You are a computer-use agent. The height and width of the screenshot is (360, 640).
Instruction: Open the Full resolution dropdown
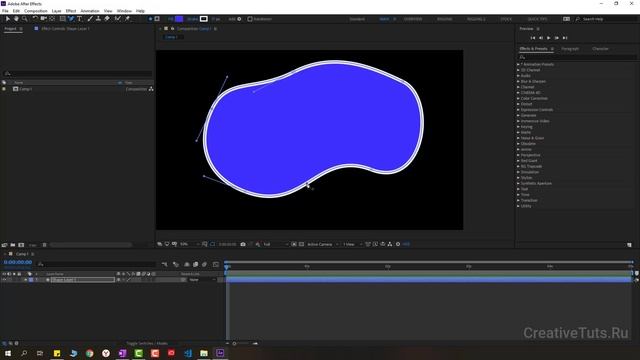[x=275, y=244]
